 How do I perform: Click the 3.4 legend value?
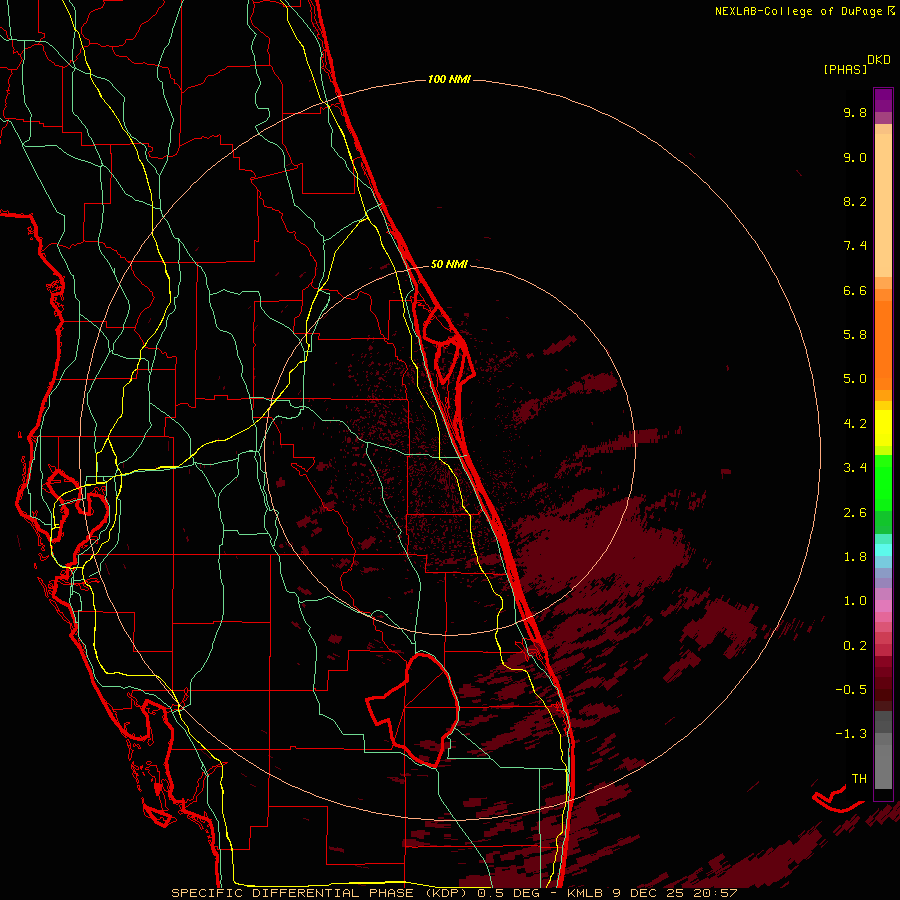[855, 468]
